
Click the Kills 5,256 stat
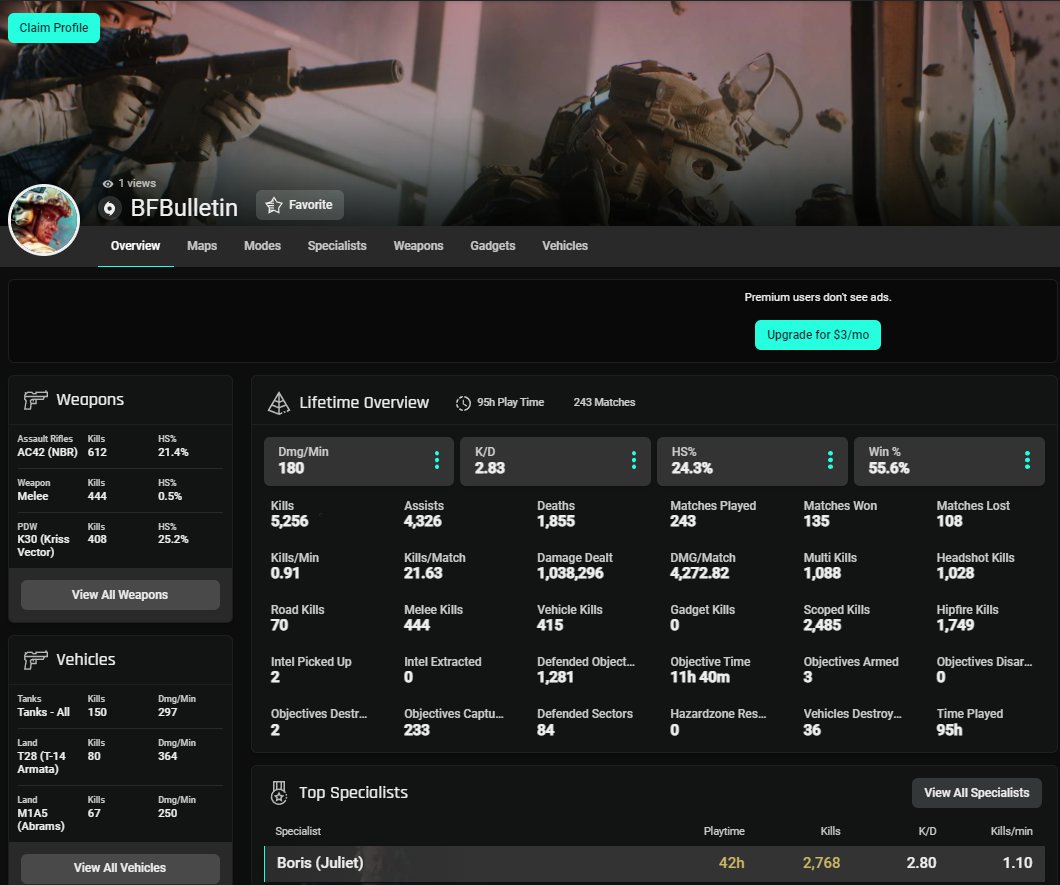[289, 514]
